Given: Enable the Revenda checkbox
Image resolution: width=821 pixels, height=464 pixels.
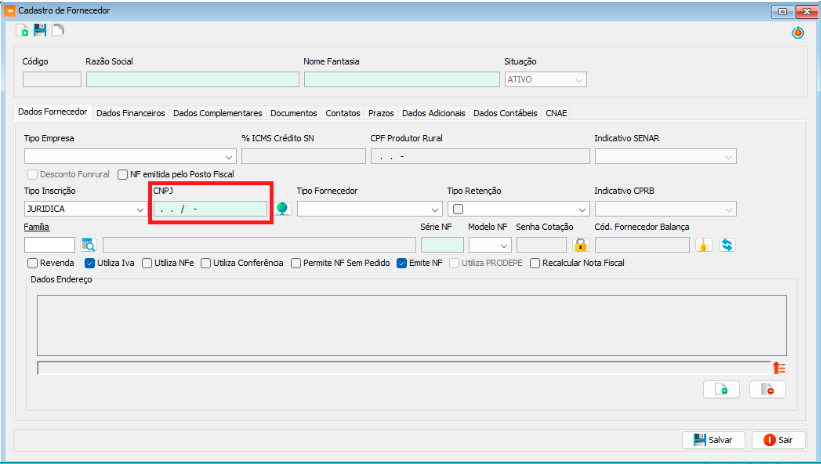Looking at the screenshot, I should click(32, 263).
